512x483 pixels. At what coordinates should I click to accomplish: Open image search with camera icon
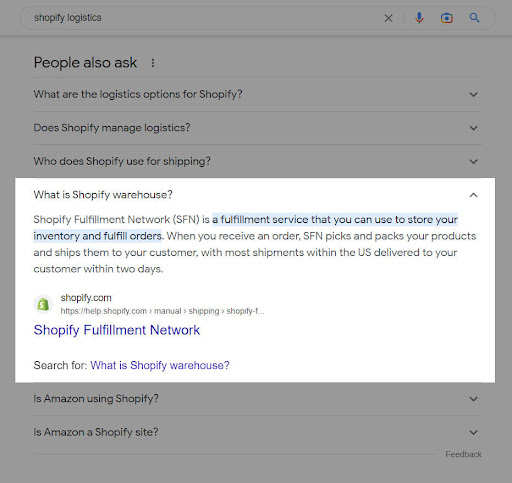[447, 18]
